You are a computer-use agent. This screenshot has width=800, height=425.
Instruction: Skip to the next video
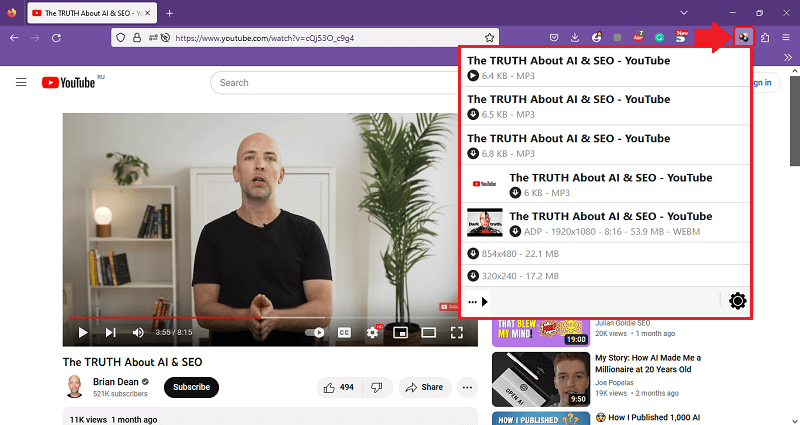coord(110,333)
